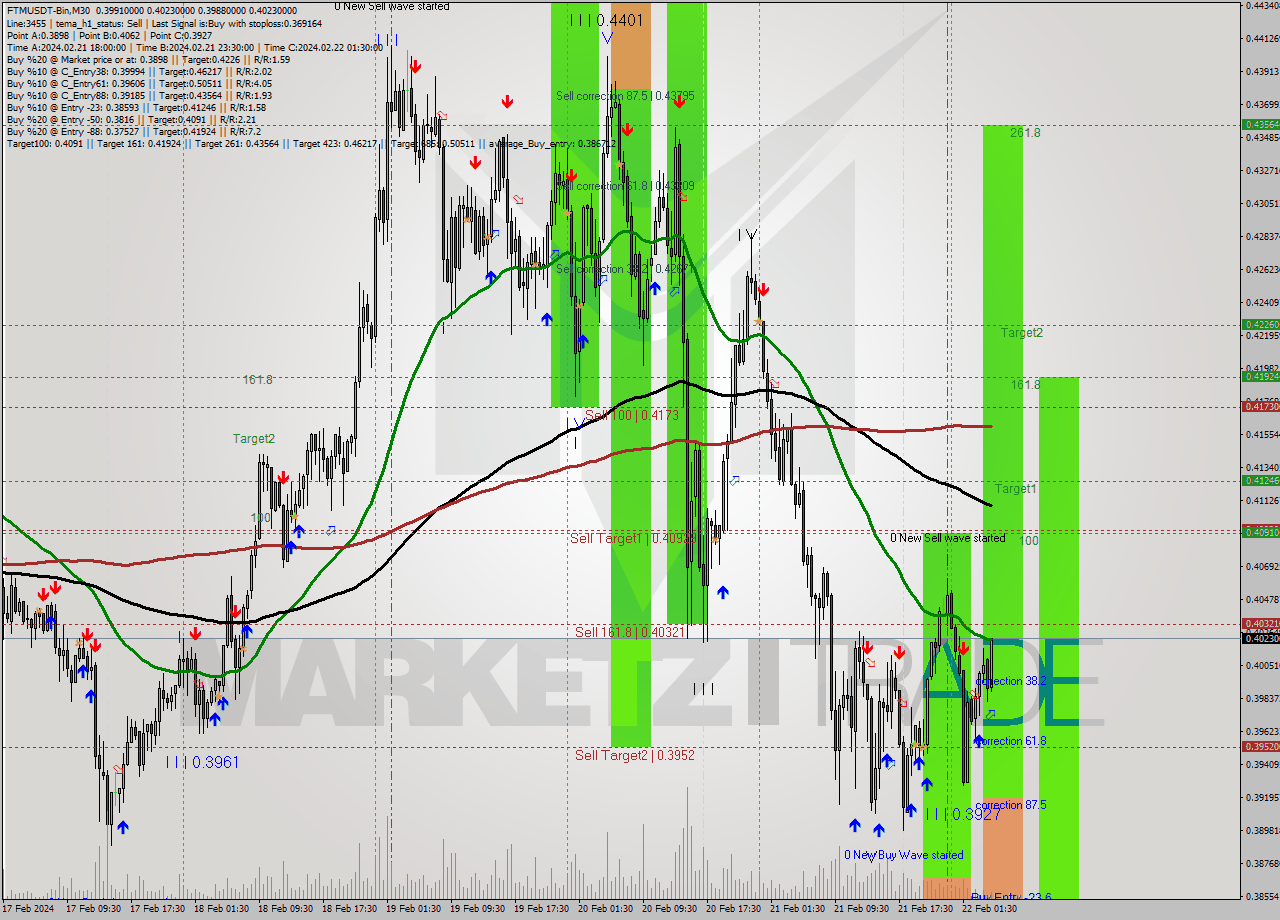Click the 'Sell 161.8 | 0.40321' label
This screenshot has width=1280, height=920.
pyautogui.click(x=630, y=632)
